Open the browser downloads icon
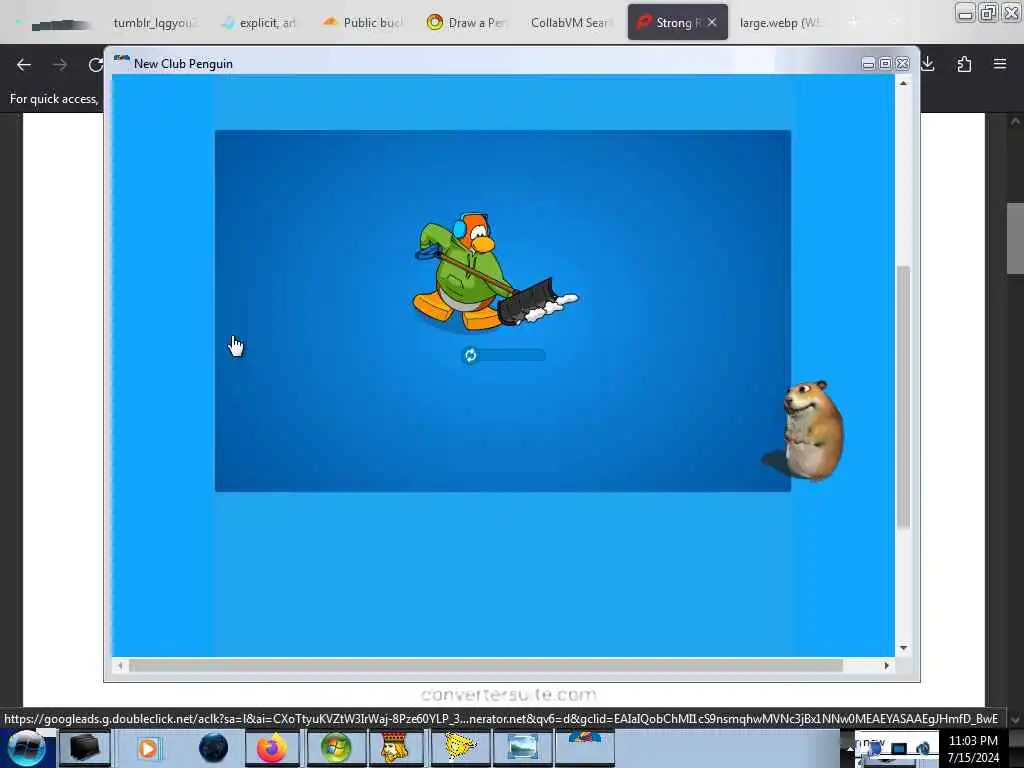The width and height of the screenshot is (1024, 768). pos(928,64)
